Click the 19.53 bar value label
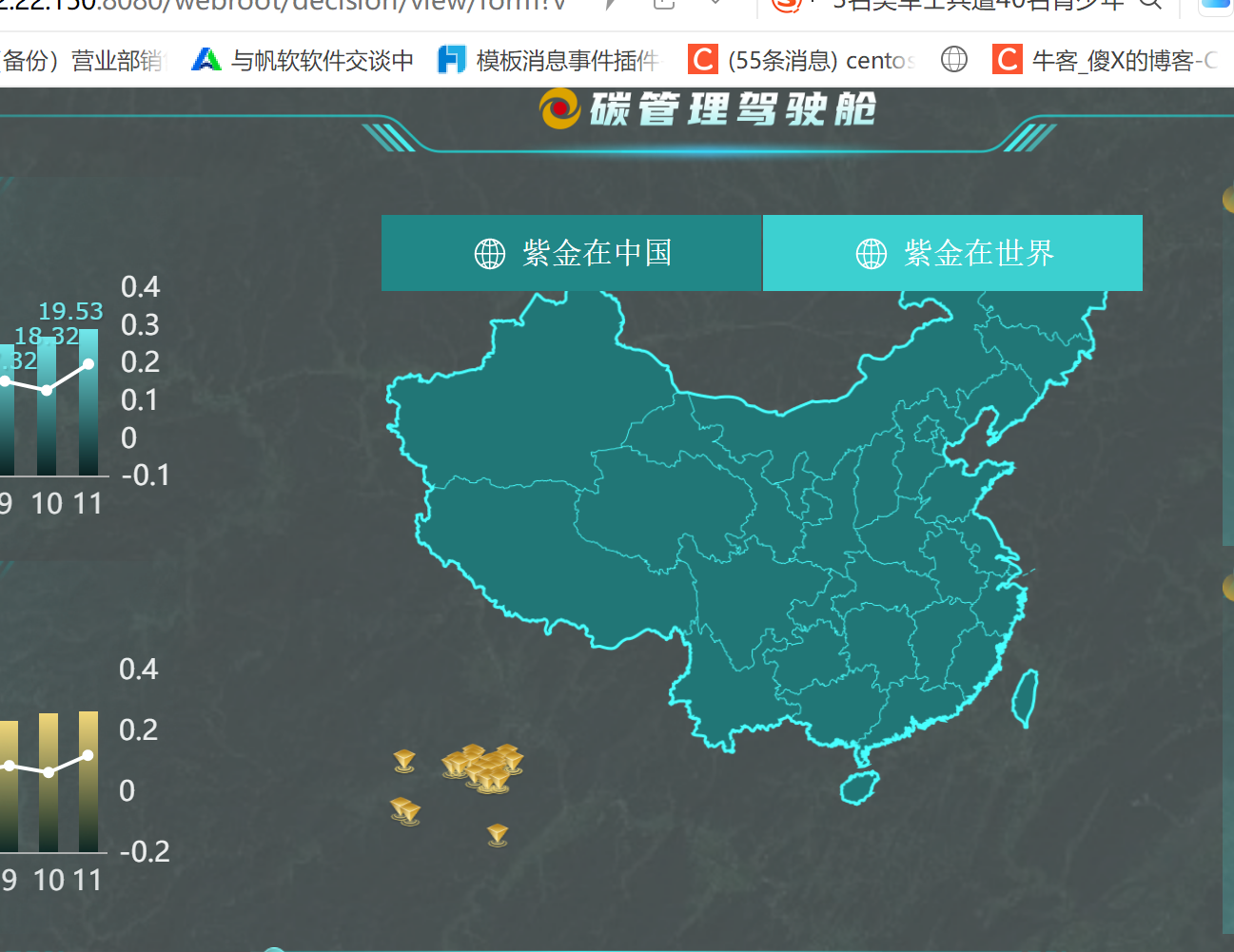1234x952 pixels. (x=70, y=311)
